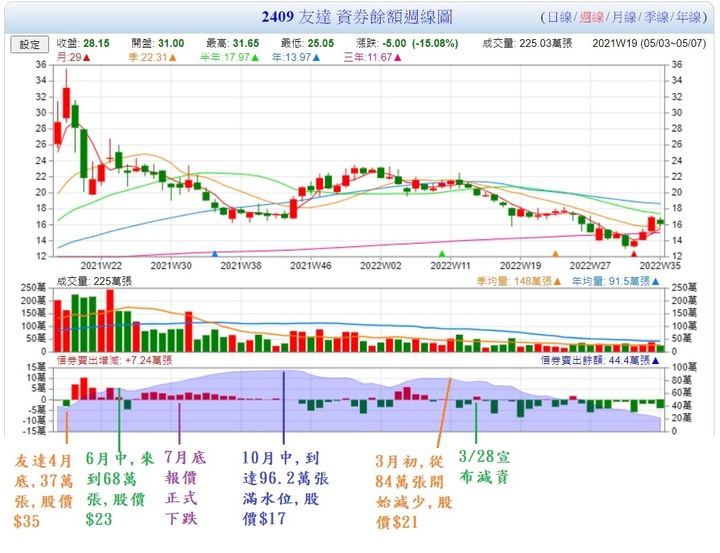720x553 pixels.
Task: Click red triangle marker before 2022W35
Action: point(634,254)
